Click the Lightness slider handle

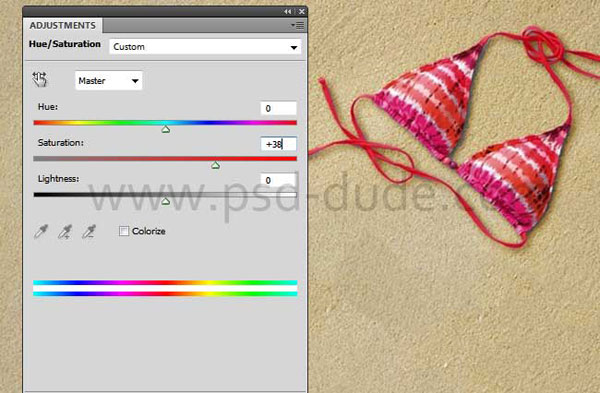coord(165,201)
